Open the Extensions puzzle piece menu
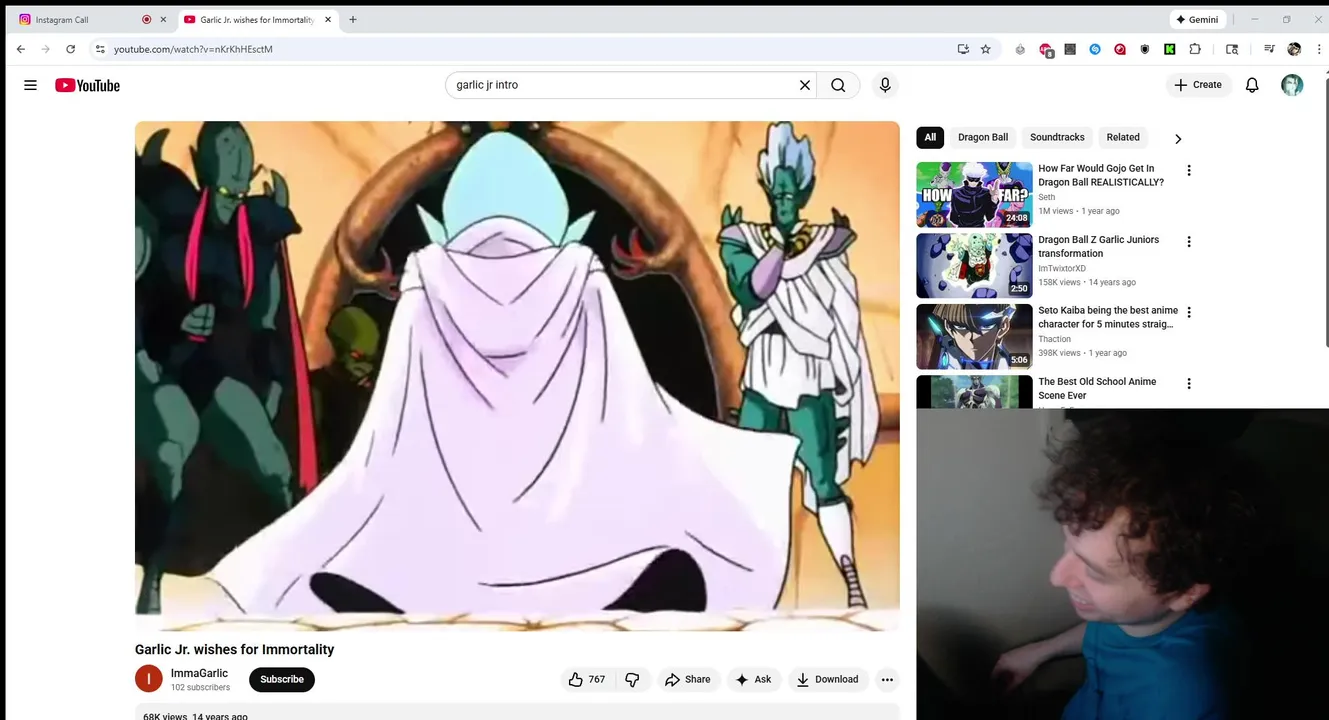This screenshot has height=720, width=1329. pyautogui.click(x=1195, y=49)
